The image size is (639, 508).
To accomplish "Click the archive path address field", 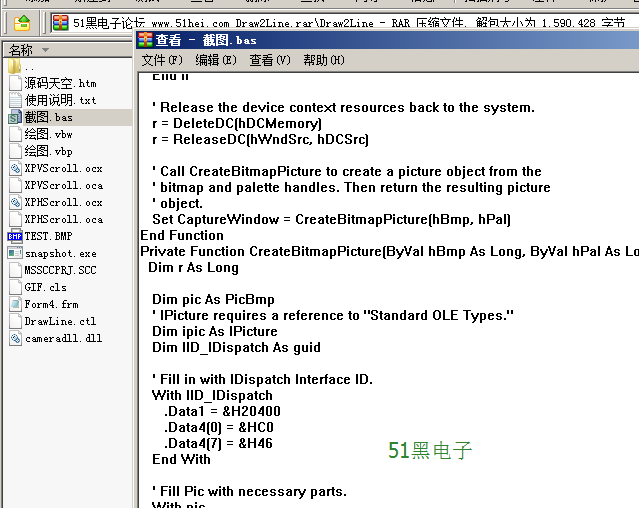I will (x=346, y=23).
